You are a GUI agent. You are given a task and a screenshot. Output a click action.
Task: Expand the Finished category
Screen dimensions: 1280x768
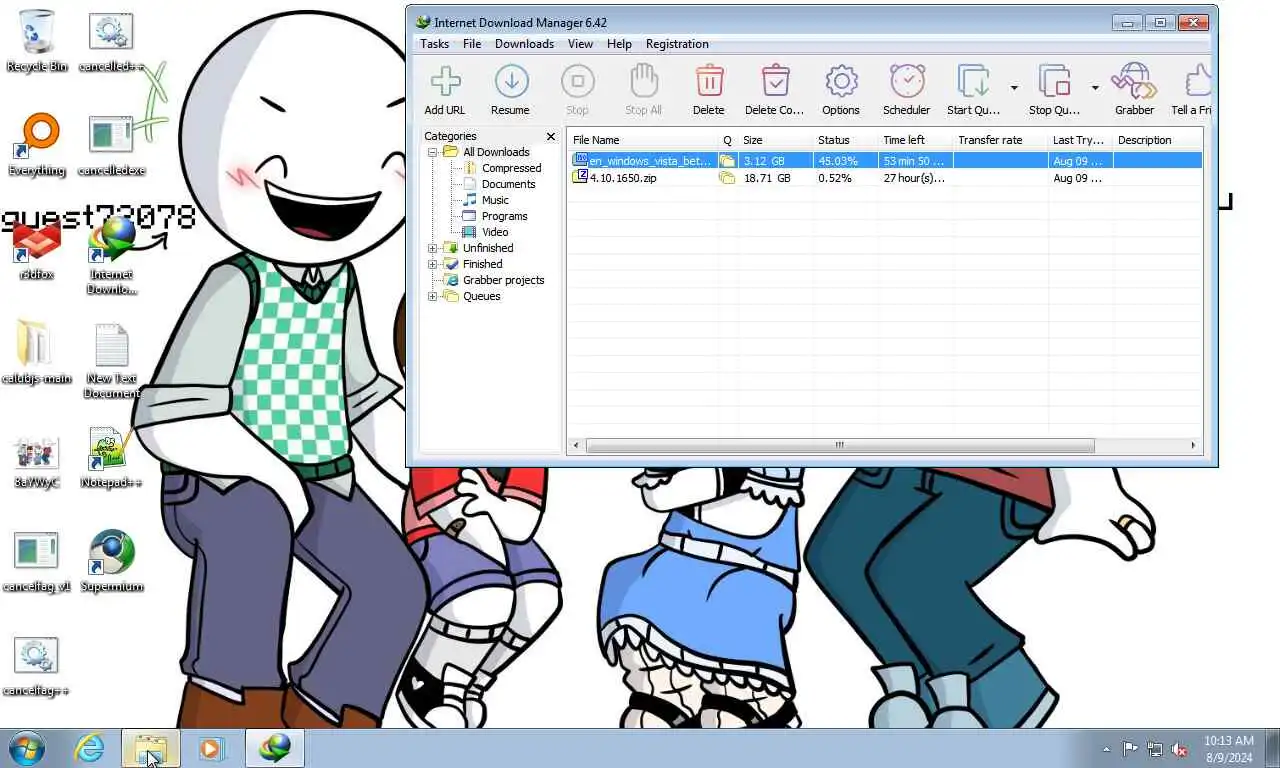click(433, 264)
